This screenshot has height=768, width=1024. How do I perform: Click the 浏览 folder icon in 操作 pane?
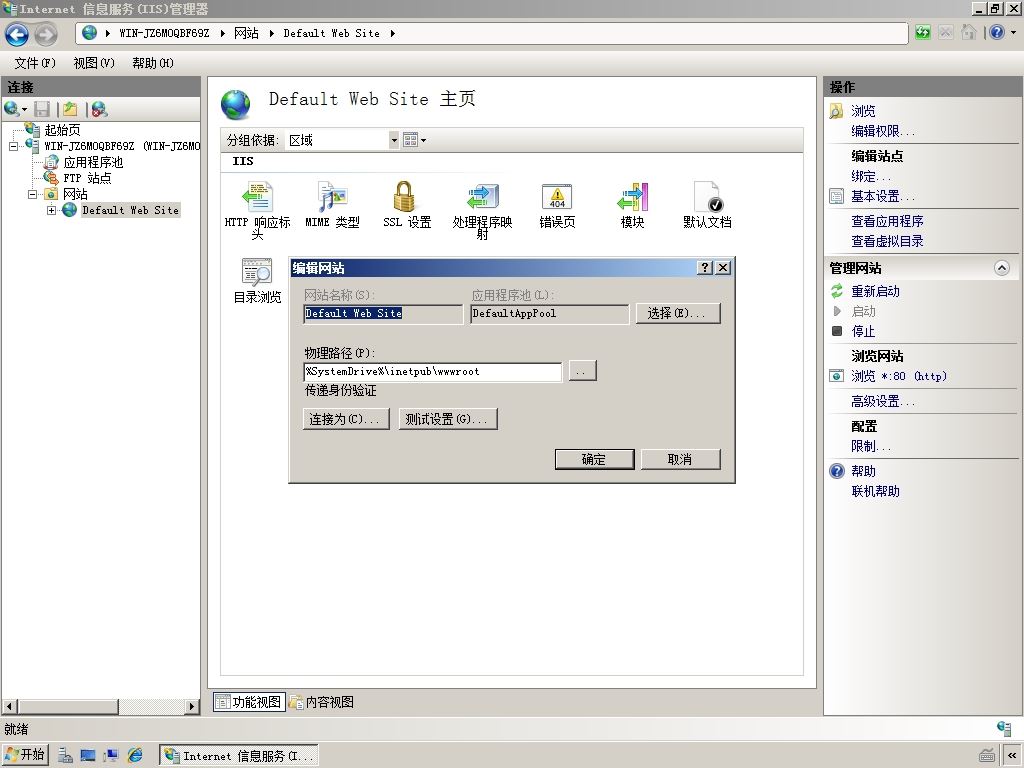pos(837,111)
